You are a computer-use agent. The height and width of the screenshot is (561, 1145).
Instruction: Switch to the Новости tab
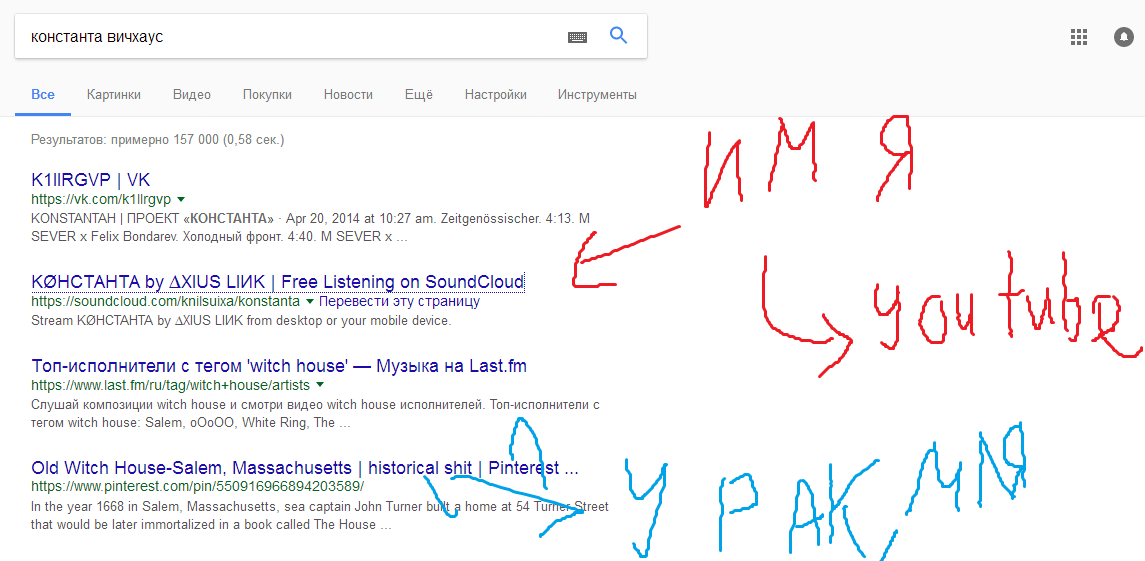pyautogui.click(x=348, y=94)
